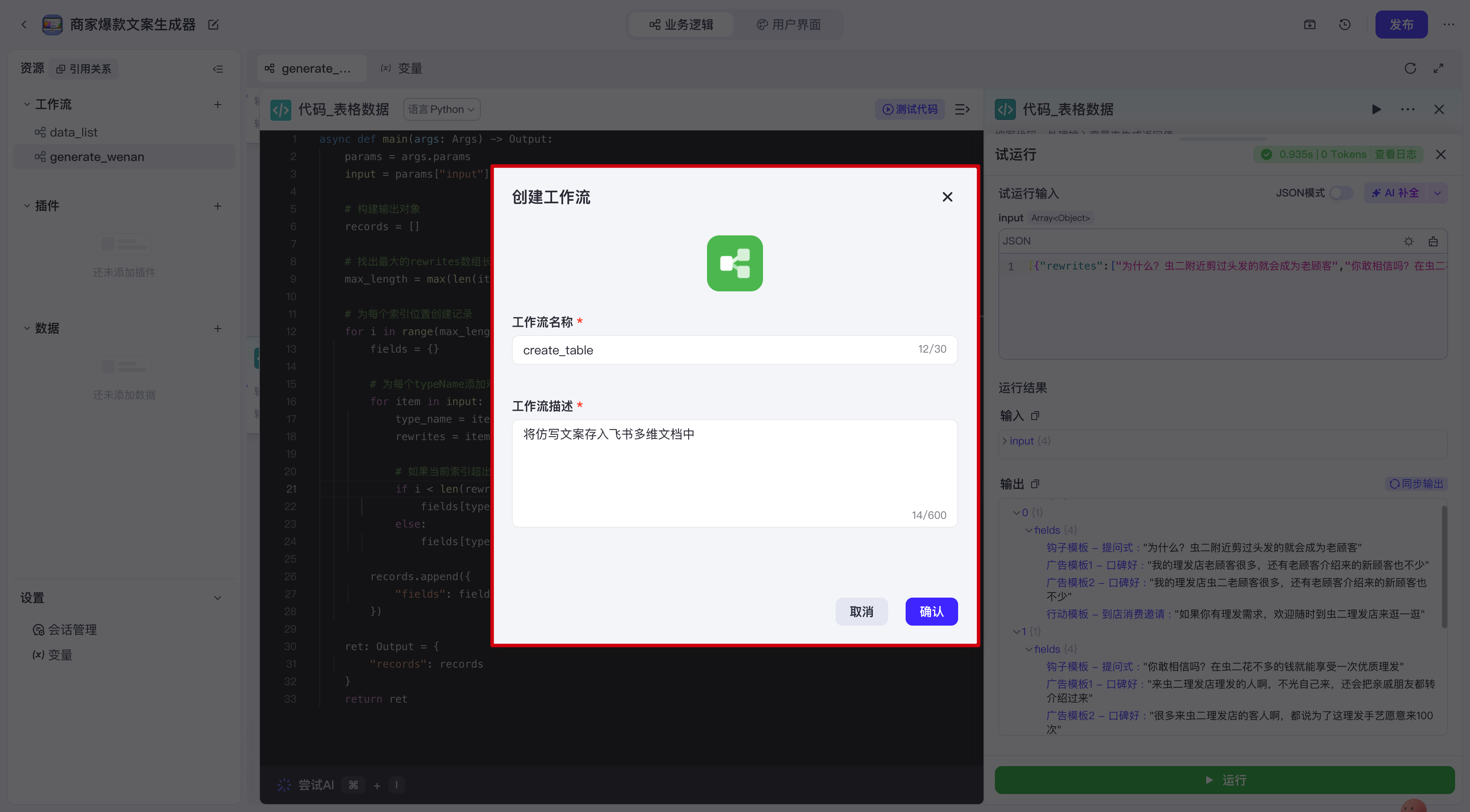Open the dropdown arrow beside AI 补全
The width and height of the screenshot is (1470, 812).
click(1438, 193)
